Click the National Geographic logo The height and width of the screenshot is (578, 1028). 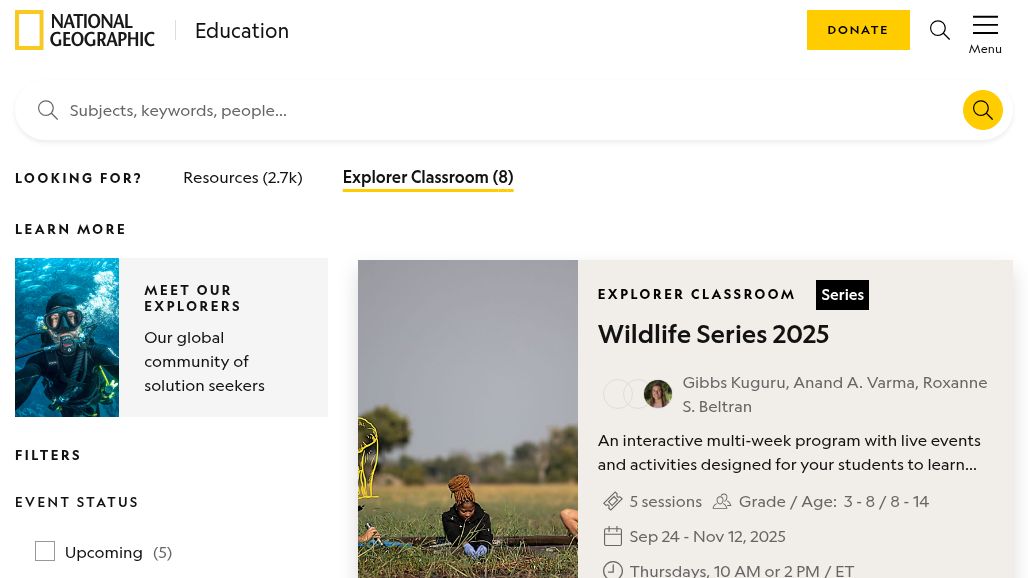[85, 30]
